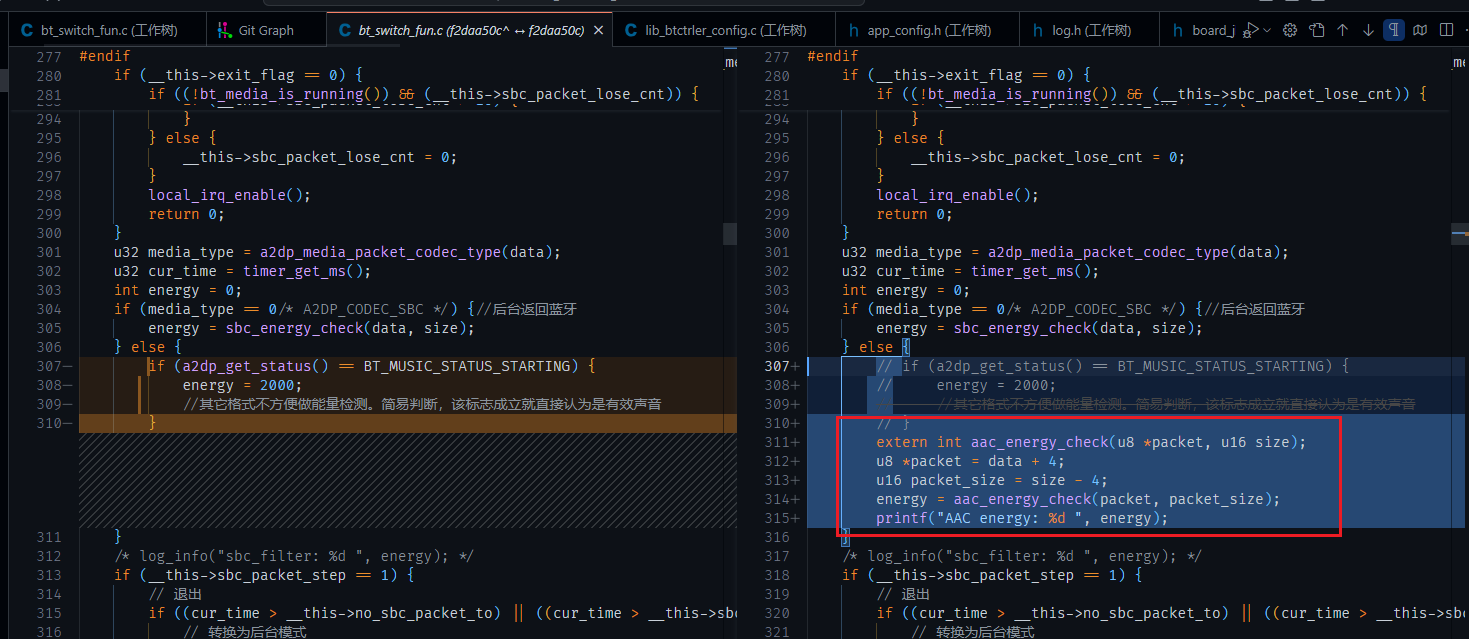Open the run options dropdown arrow

tap(1267, 30)
